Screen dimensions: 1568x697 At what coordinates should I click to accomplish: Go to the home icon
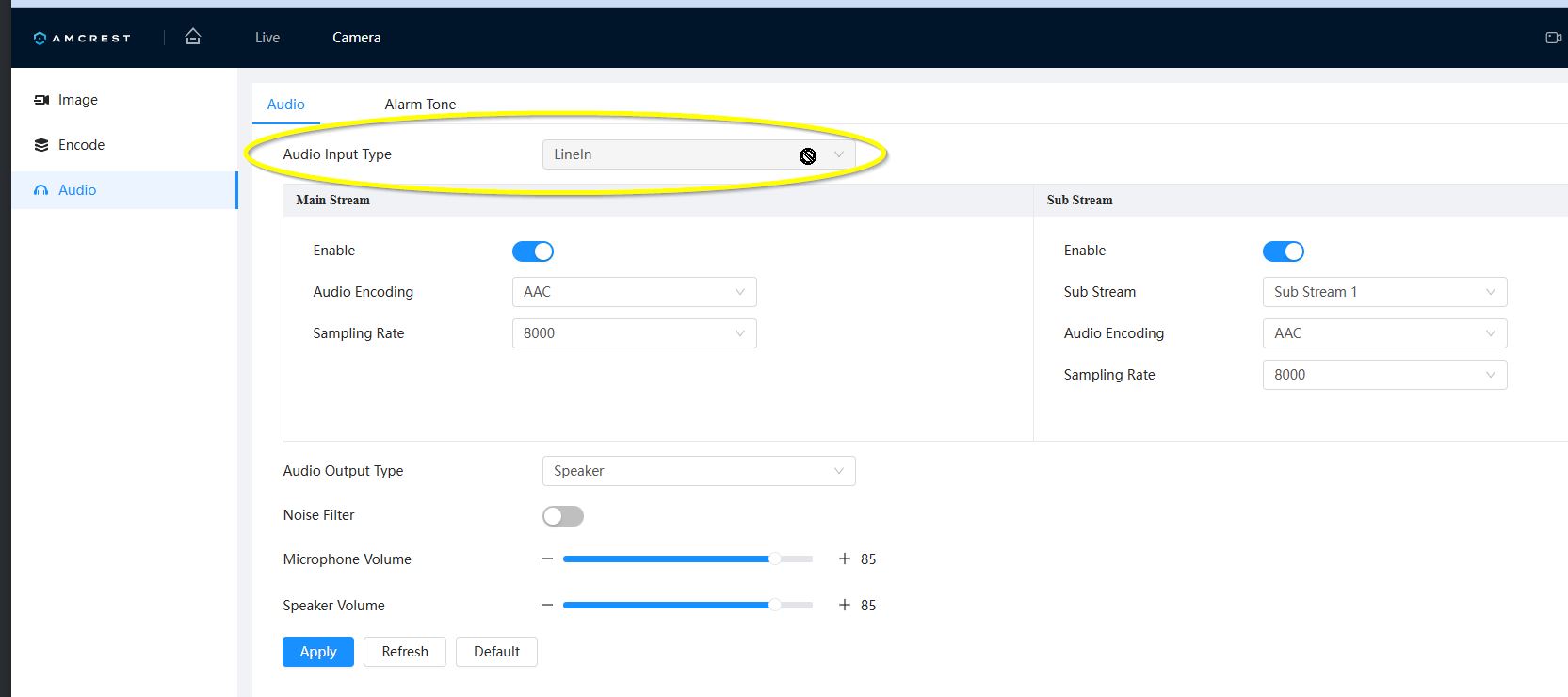pyautogui.click(x=193, y=37)
